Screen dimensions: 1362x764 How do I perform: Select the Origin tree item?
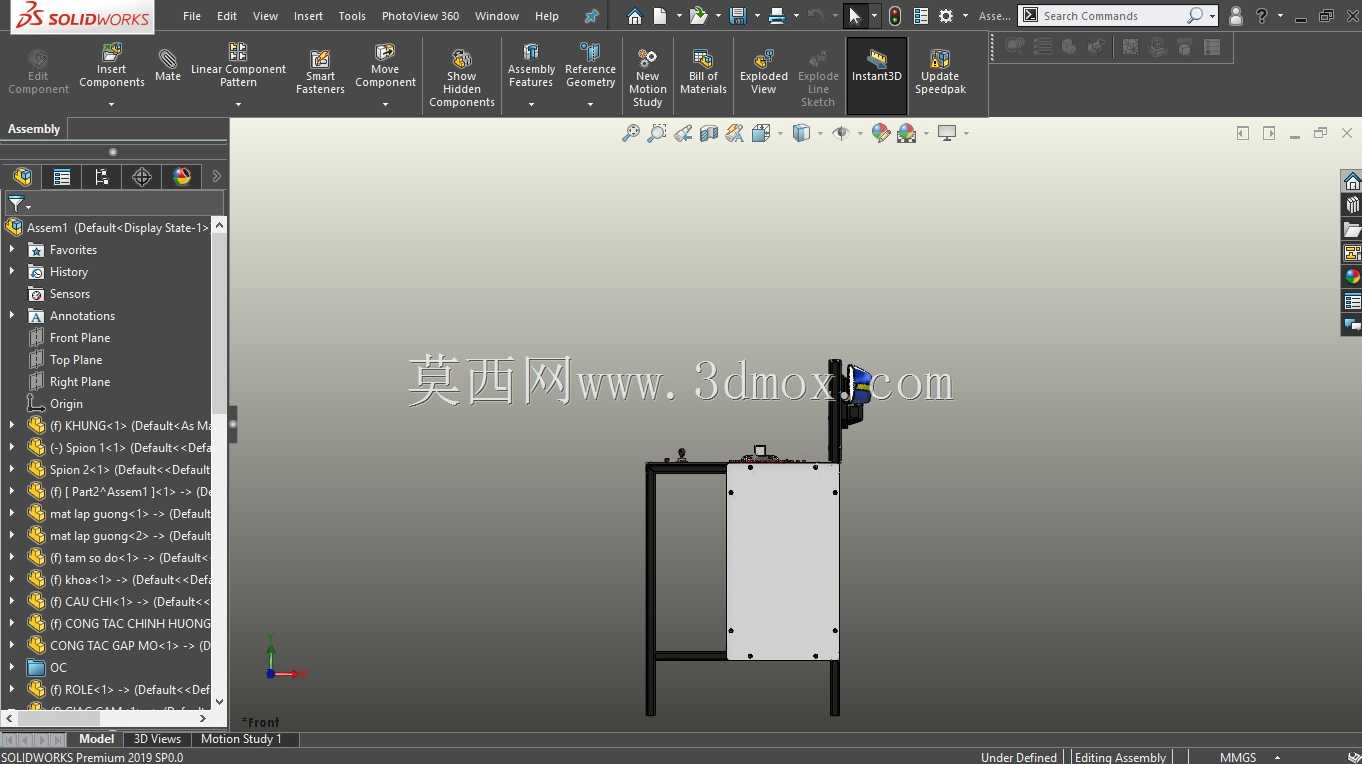coord(66,403)
